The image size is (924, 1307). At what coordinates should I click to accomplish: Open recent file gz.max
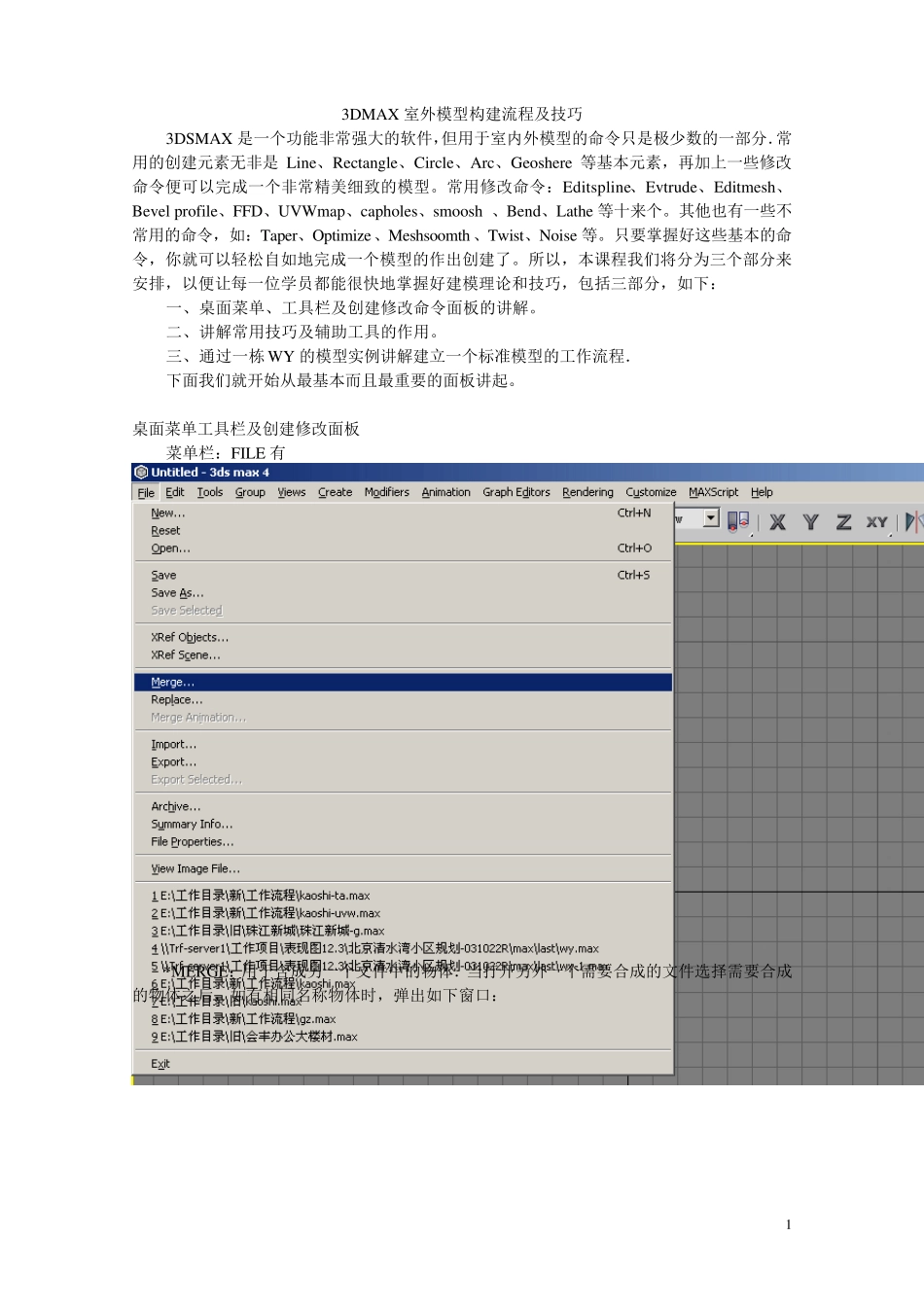403,1019
